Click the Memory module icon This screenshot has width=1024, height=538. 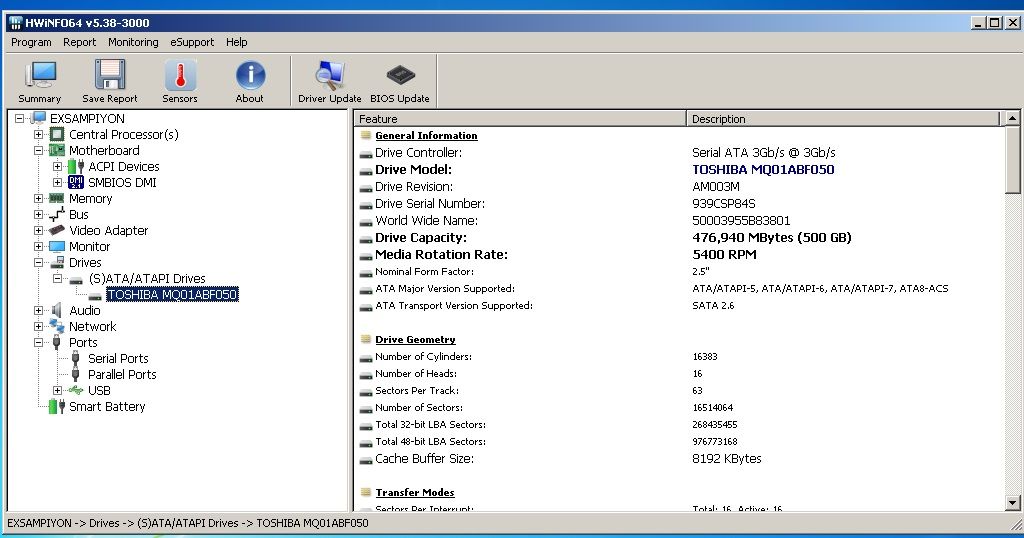[57, 198]
